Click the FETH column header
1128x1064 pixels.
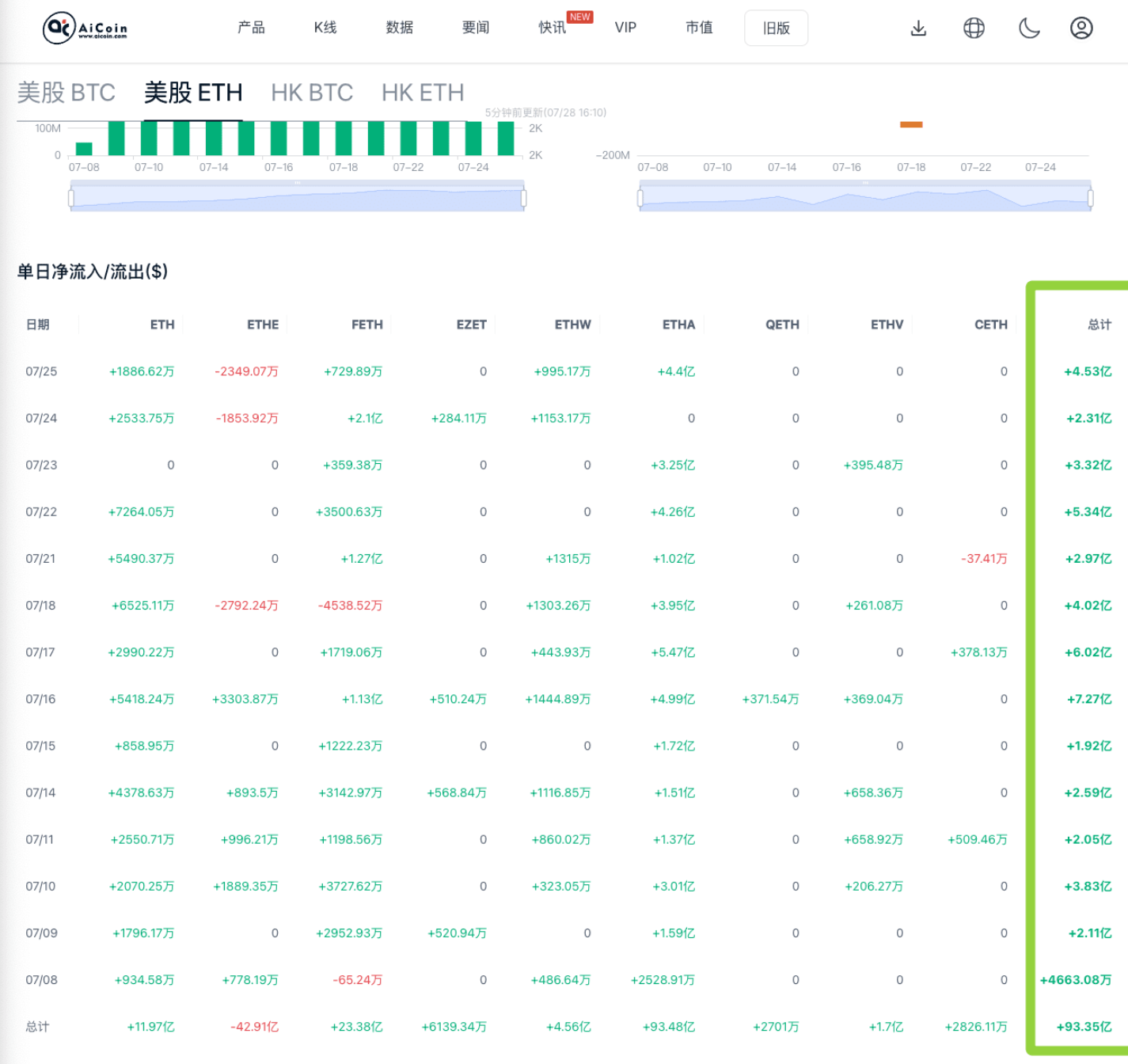point(367,325)
